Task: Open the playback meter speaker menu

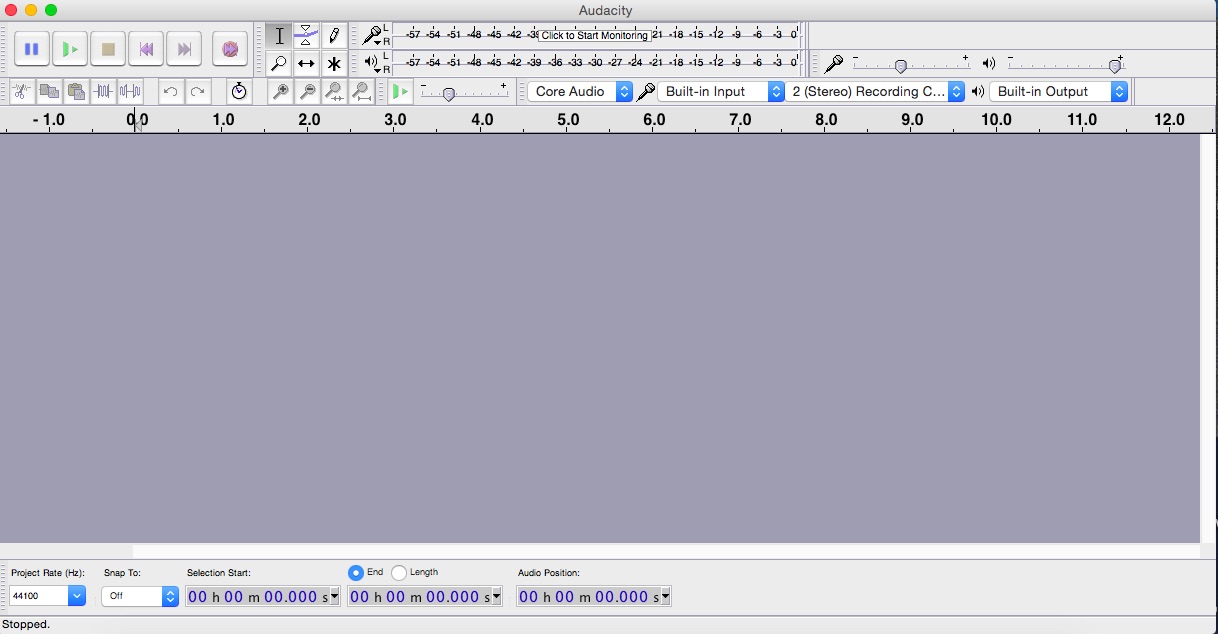Action: (372, 63)
